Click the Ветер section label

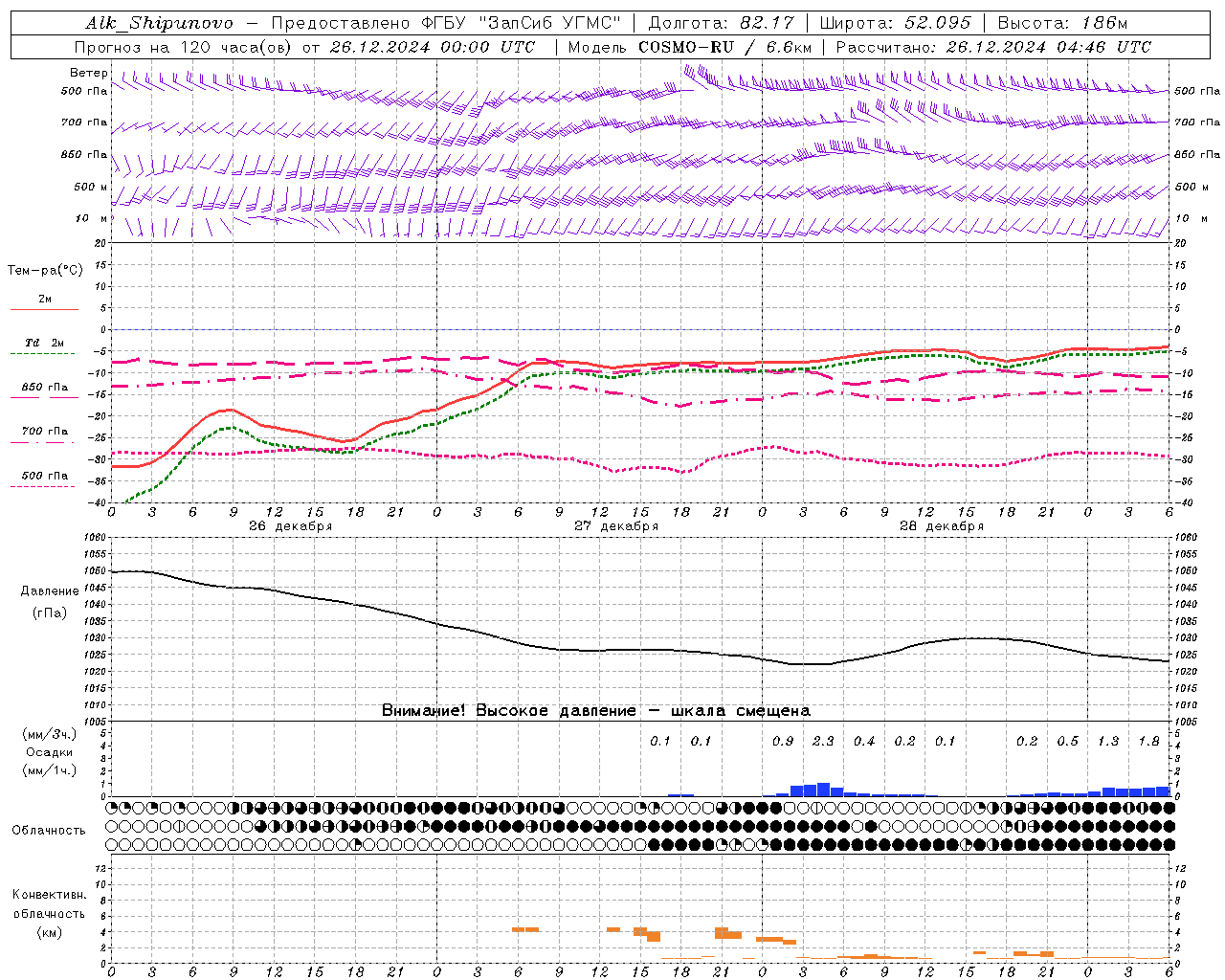[89, 73]
